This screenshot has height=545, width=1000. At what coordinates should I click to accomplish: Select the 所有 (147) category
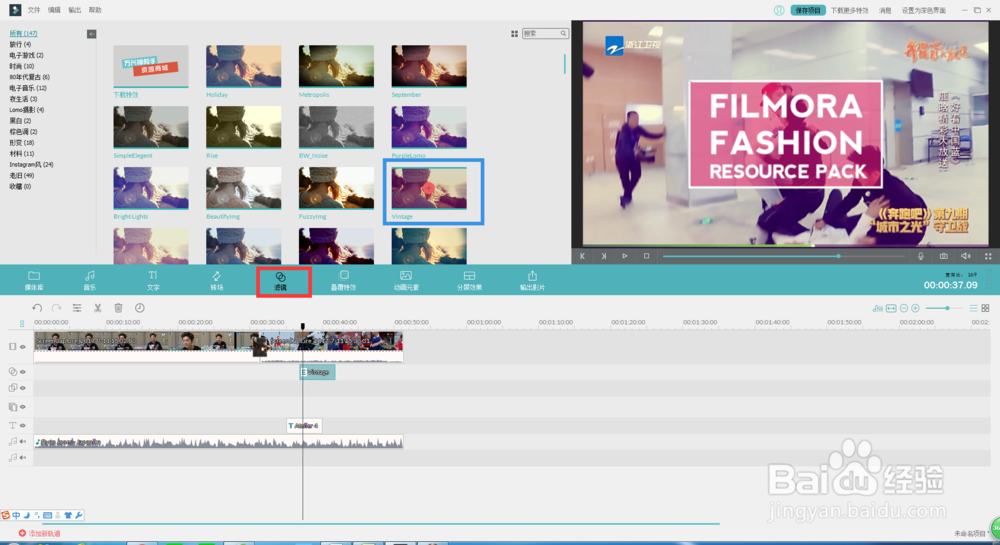(x=23, y=33)
